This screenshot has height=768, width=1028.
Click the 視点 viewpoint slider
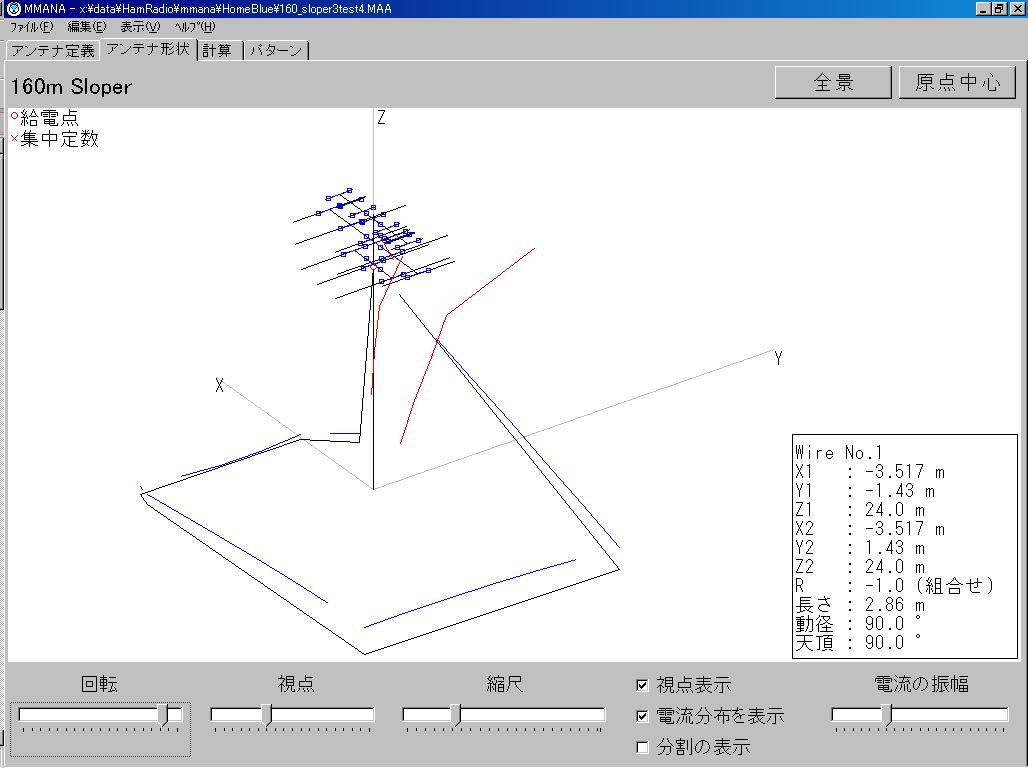tap(267, 715)
